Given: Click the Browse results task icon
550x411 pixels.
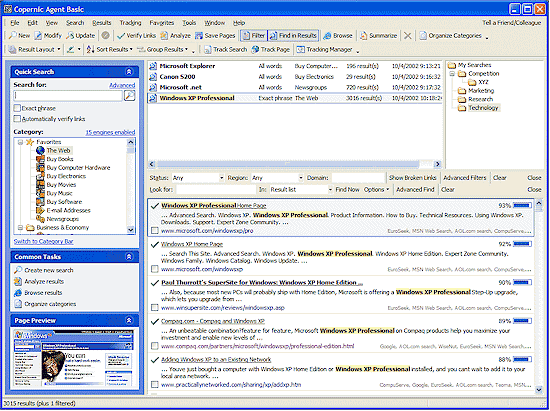Looking at the screenshot, I should pos(18,292).
